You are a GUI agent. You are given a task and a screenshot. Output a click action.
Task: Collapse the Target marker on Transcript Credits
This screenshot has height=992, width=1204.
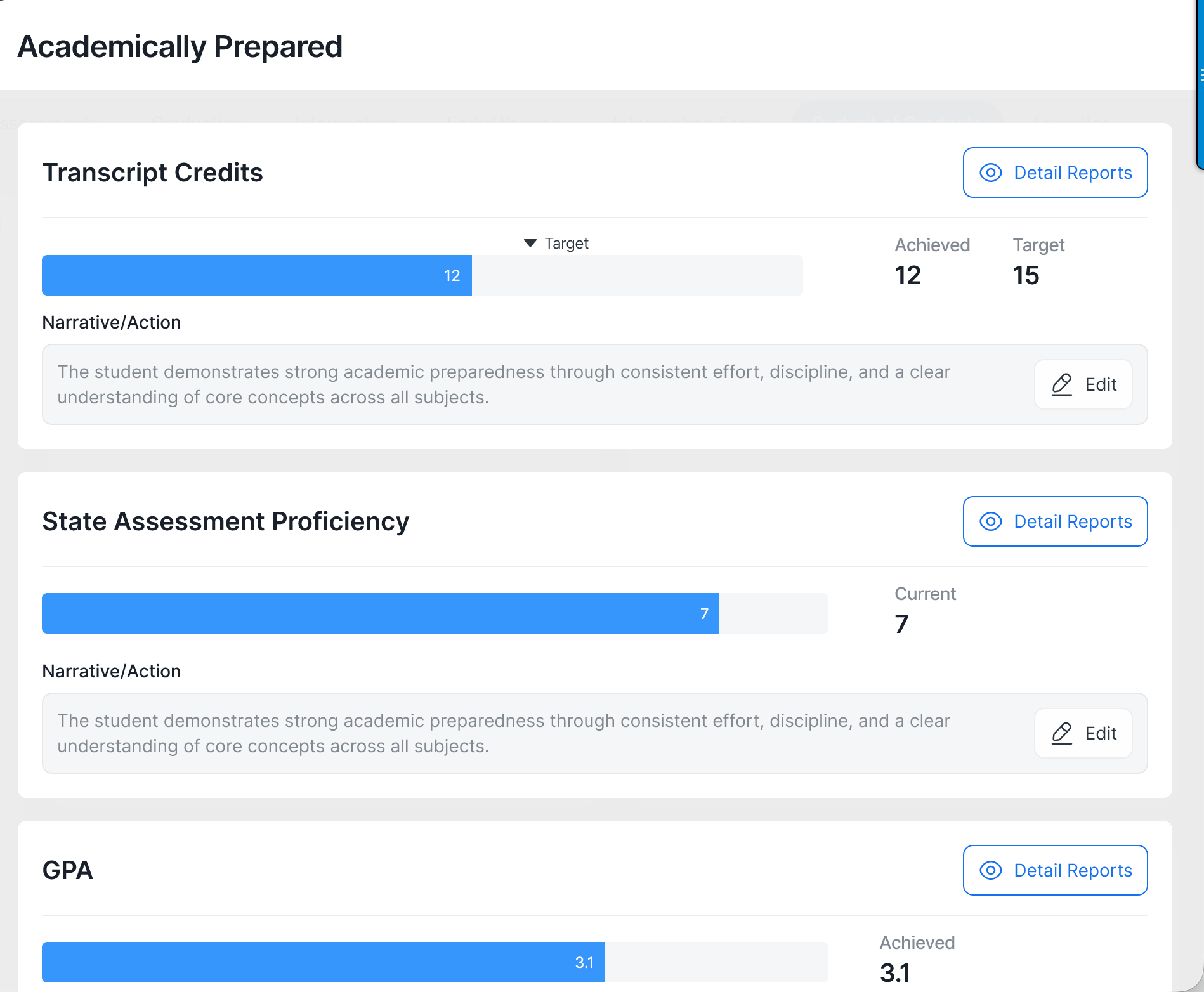pos(530,243)
